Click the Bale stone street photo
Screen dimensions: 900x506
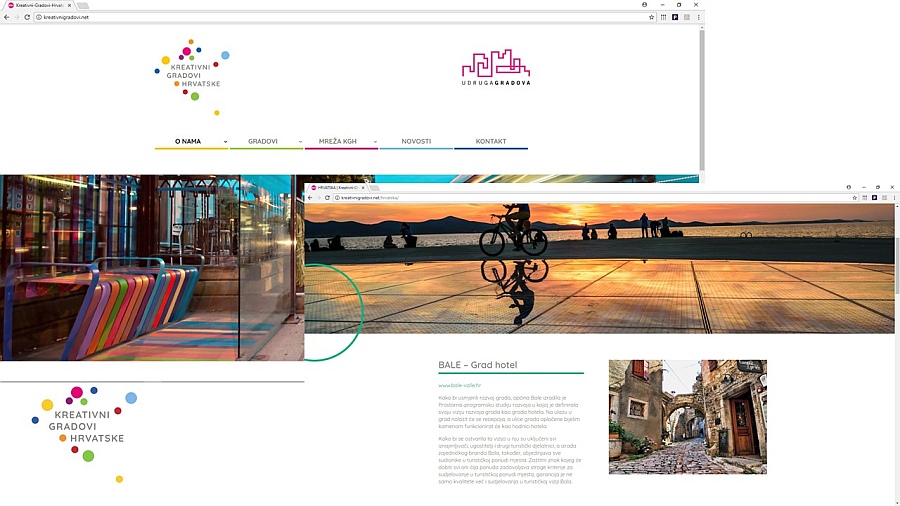[x=688, y=417]
